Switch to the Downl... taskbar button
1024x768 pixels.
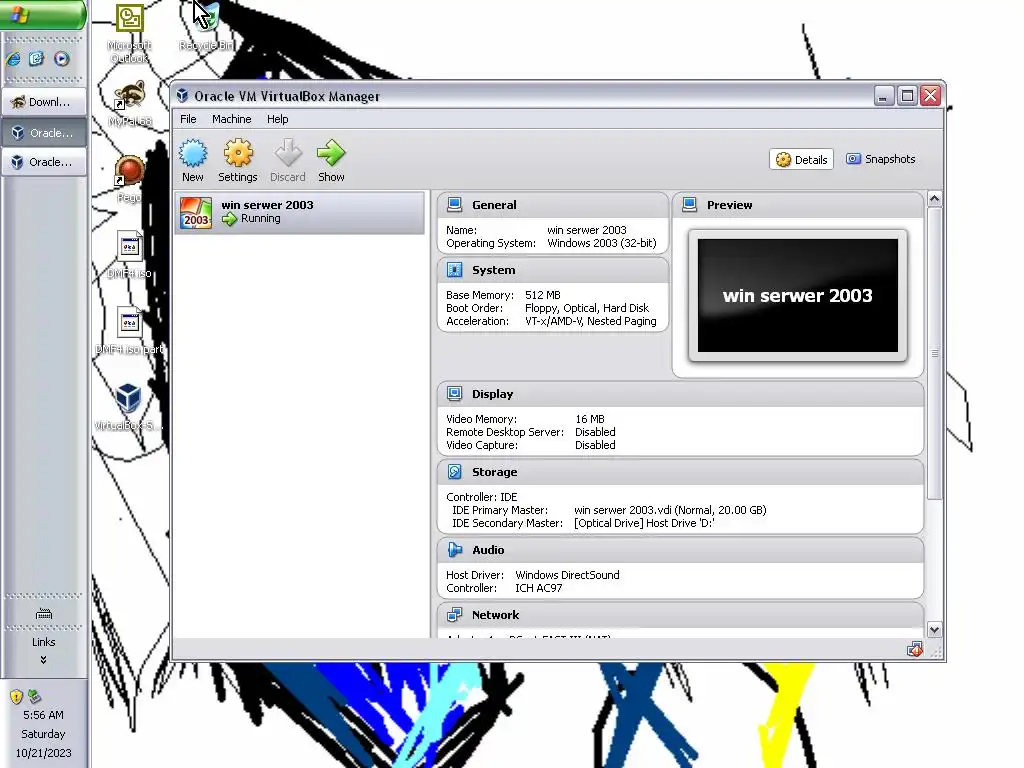tap(44, 102)
